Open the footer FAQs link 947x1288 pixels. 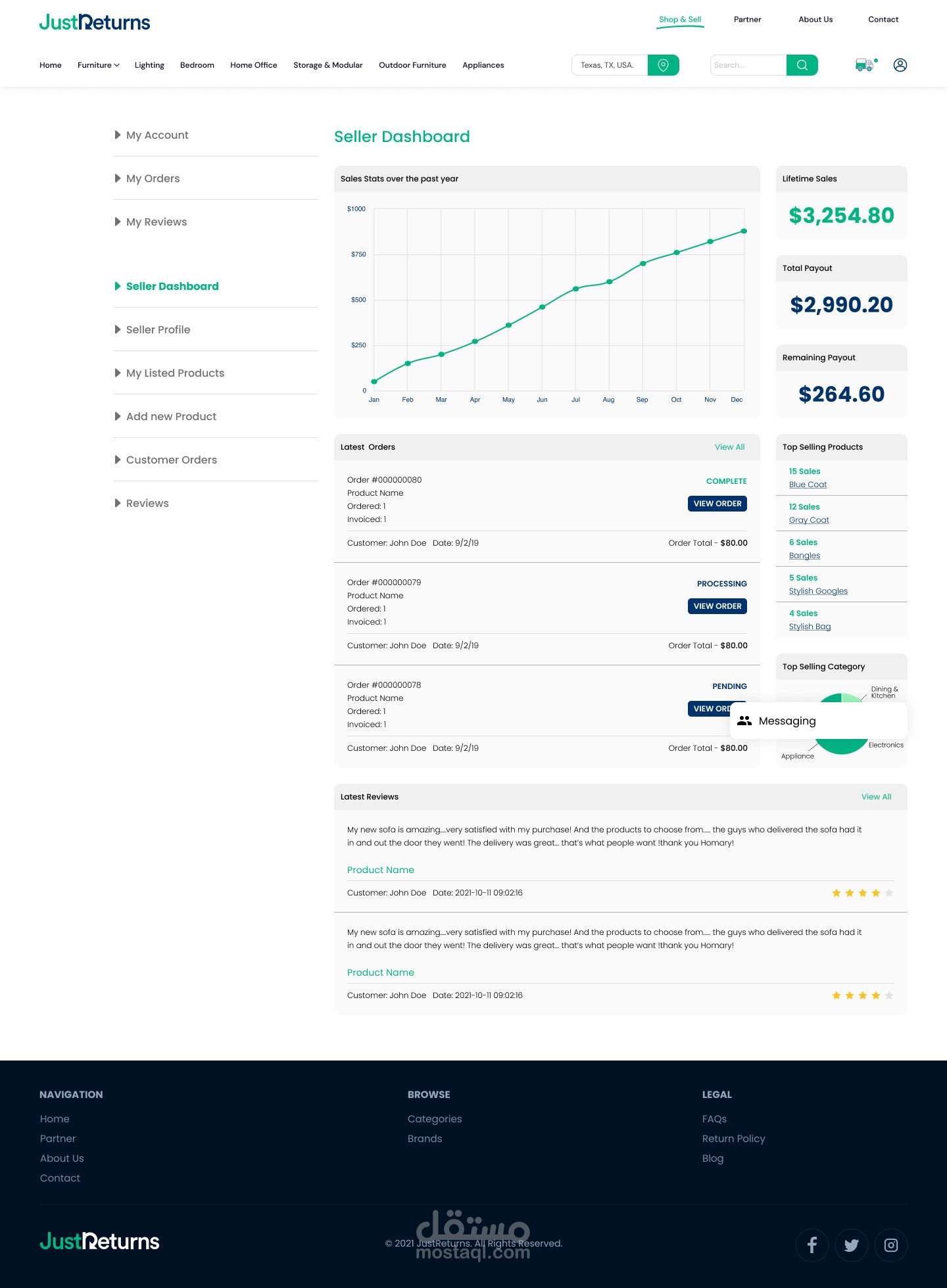[714, 1119]
